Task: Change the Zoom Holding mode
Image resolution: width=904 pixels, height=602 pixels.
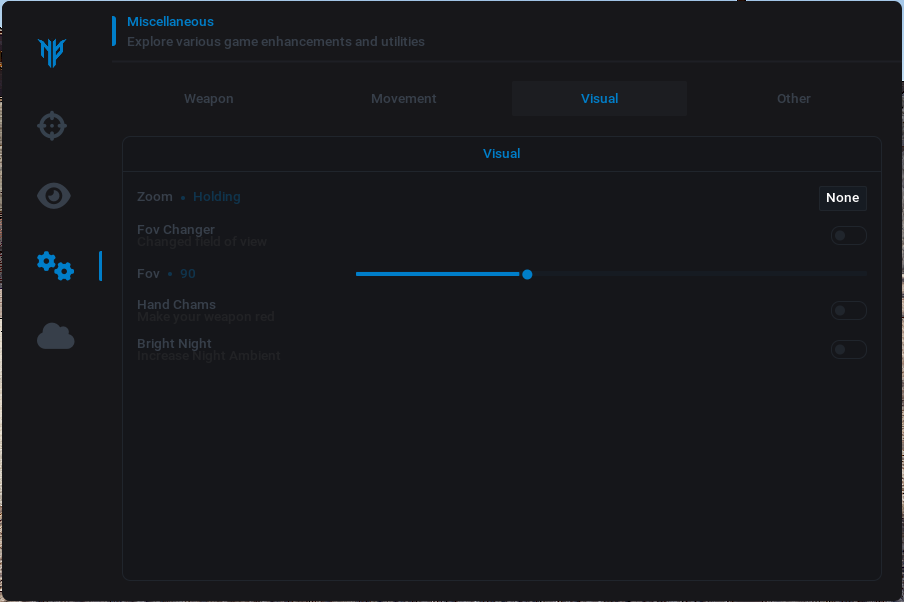Action: pyautogui.click(x=216, y=197)
